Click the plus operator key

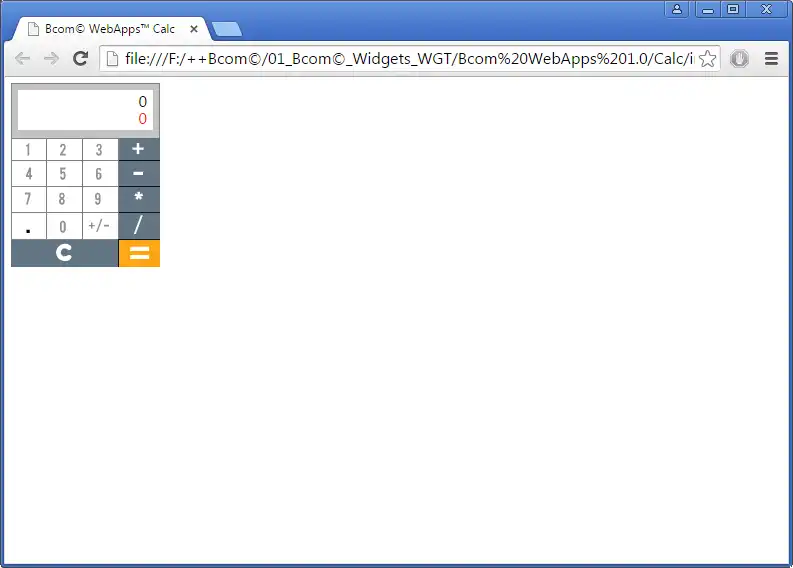(139, 149)
